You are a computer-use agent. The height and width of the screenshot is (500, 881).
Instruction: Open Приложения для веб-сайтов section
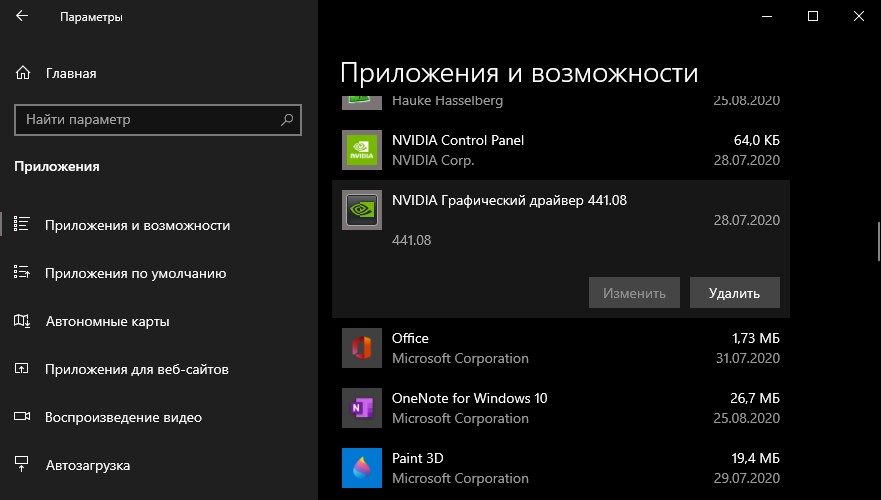[x=137, y=370]
